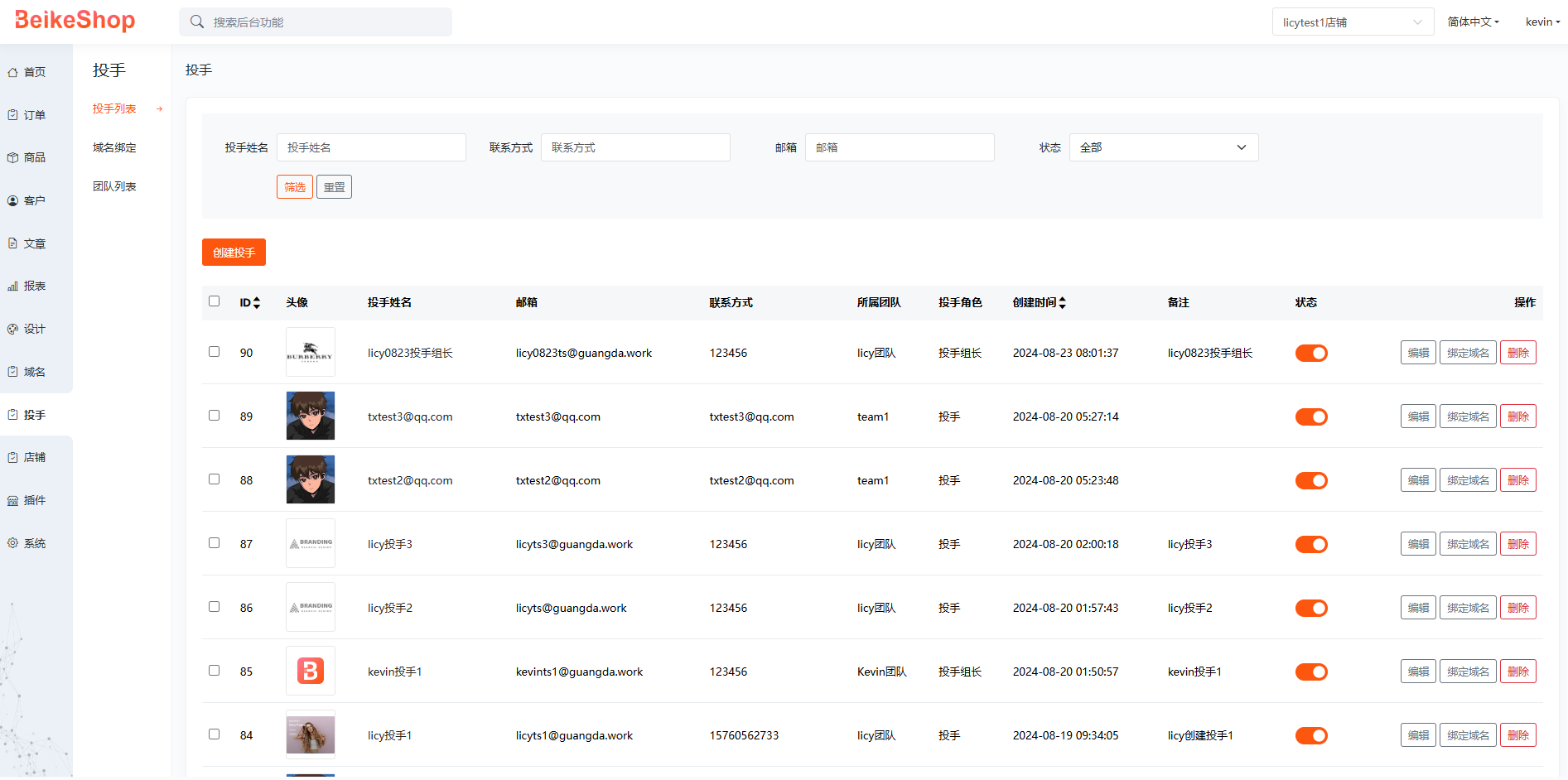Open the 文章 articles sidebar icon

coord(12,243)
